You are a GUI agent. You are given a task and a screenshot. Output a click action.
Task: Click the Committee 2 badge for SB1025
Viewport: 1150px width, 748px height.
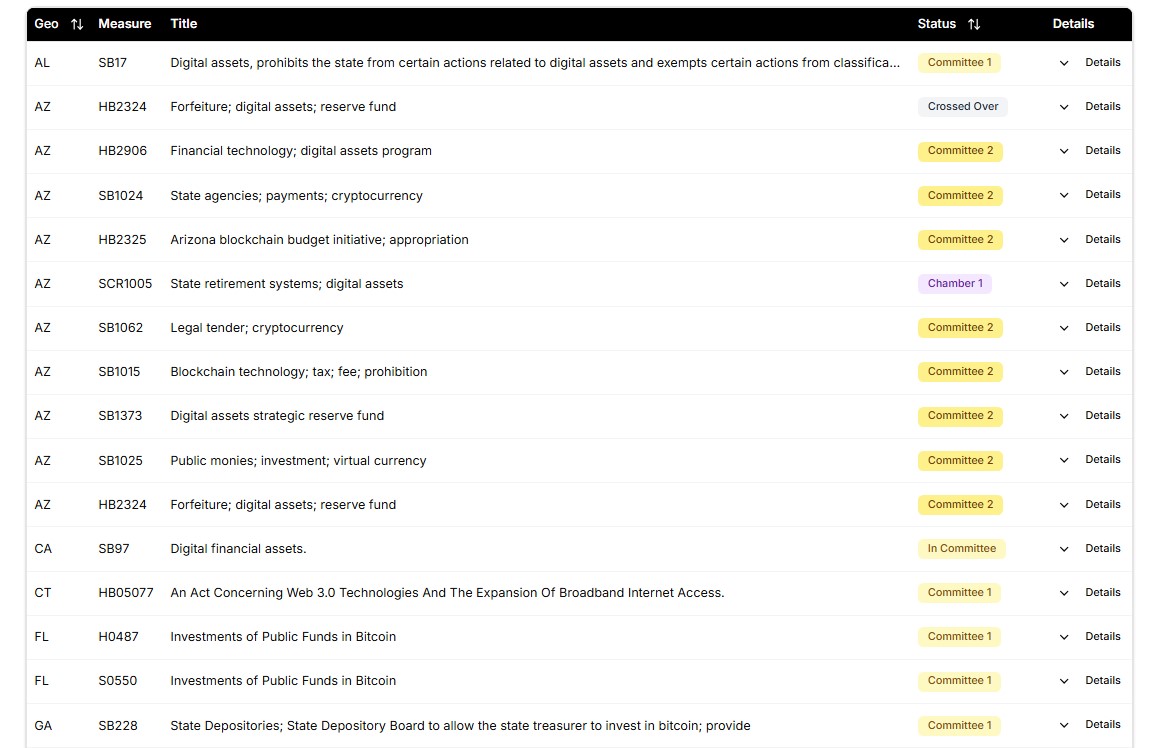tap(960, 460)
